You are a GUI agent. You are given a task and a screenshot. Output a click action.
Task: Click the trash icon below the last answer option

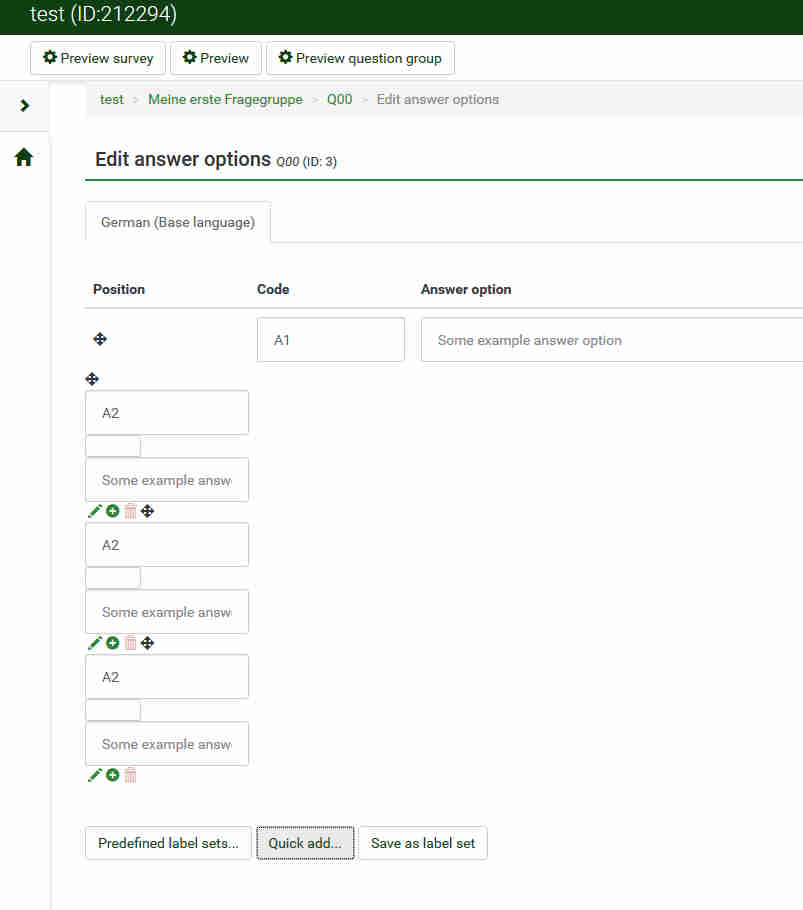coord(130,775)
